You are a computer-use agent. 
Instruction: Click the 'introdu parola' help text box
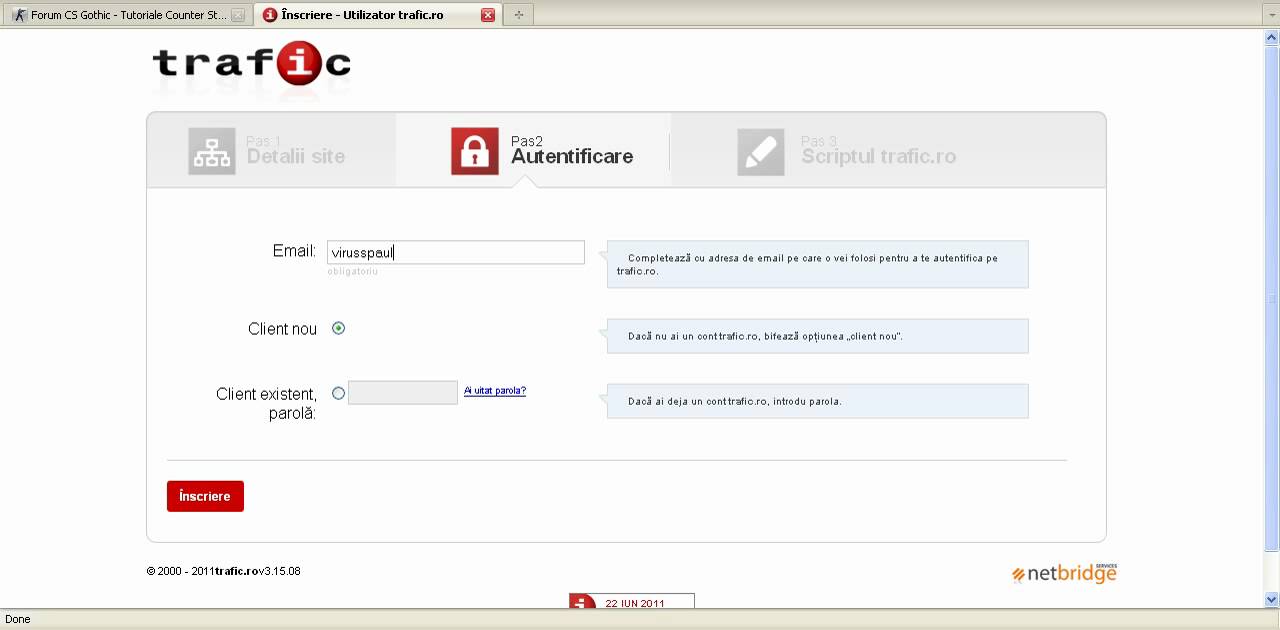[x=817, y=401]
